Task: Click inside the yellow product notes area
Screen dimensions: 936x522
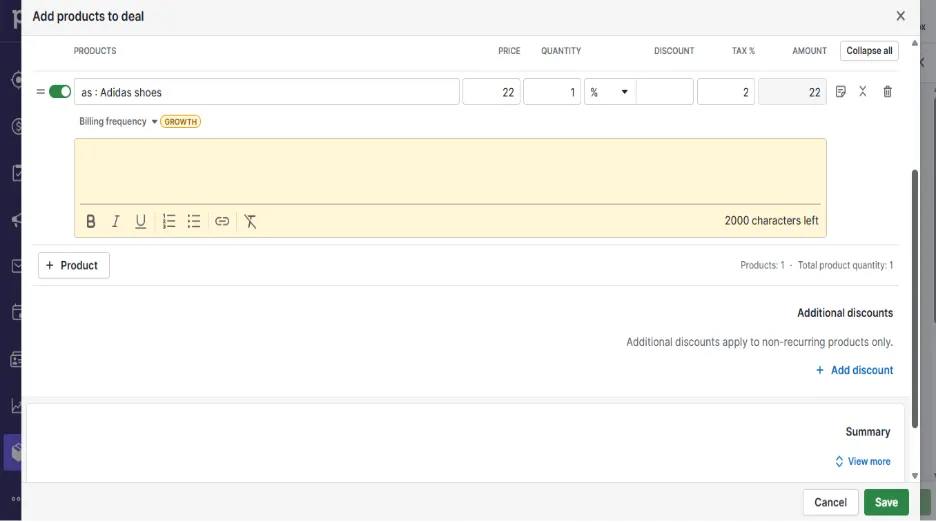Action: point(450,172)
